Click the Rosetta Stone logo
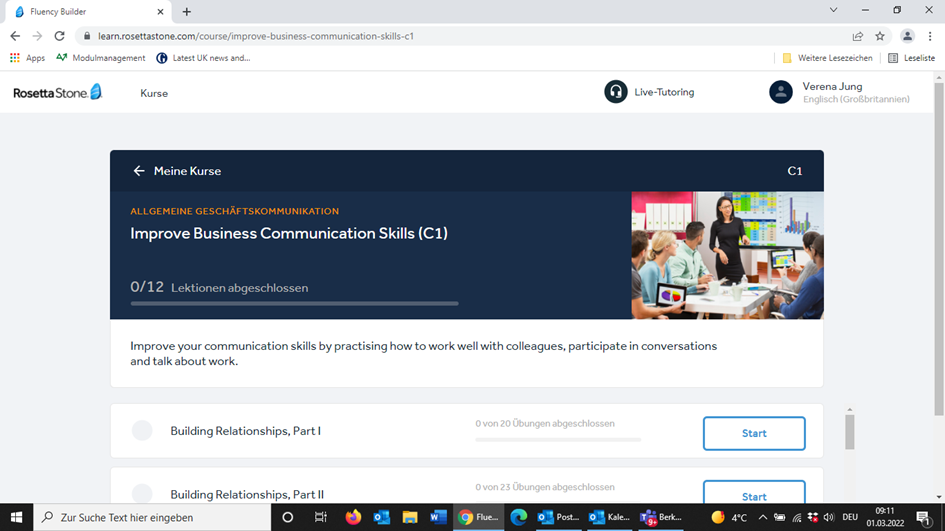This screenshot has width=945, height=531. point(57,93)
